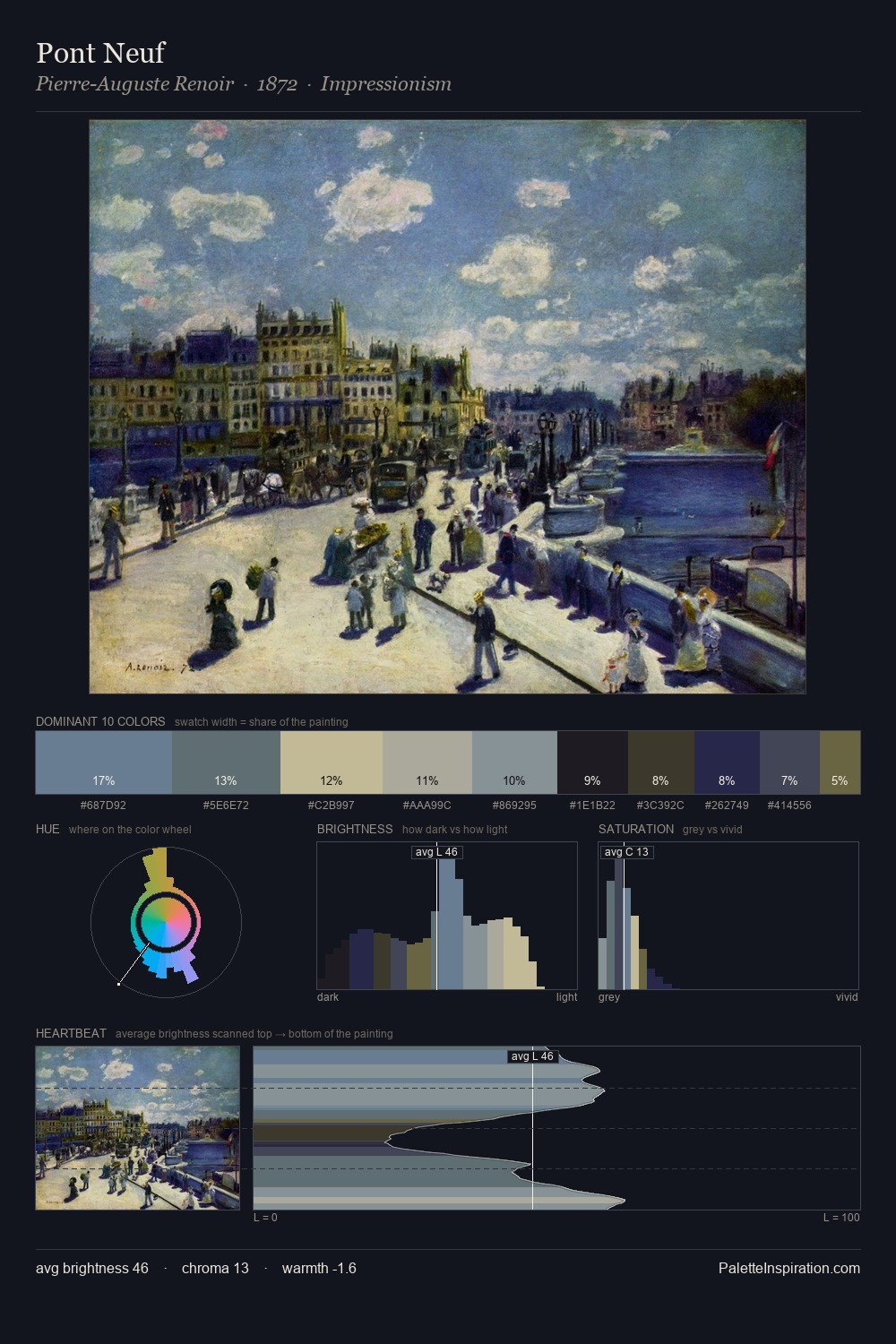Select the 8% swatch above #3C392C
Image resolution: width=896 pixels, height=1344 pixels.
(661, 762)
